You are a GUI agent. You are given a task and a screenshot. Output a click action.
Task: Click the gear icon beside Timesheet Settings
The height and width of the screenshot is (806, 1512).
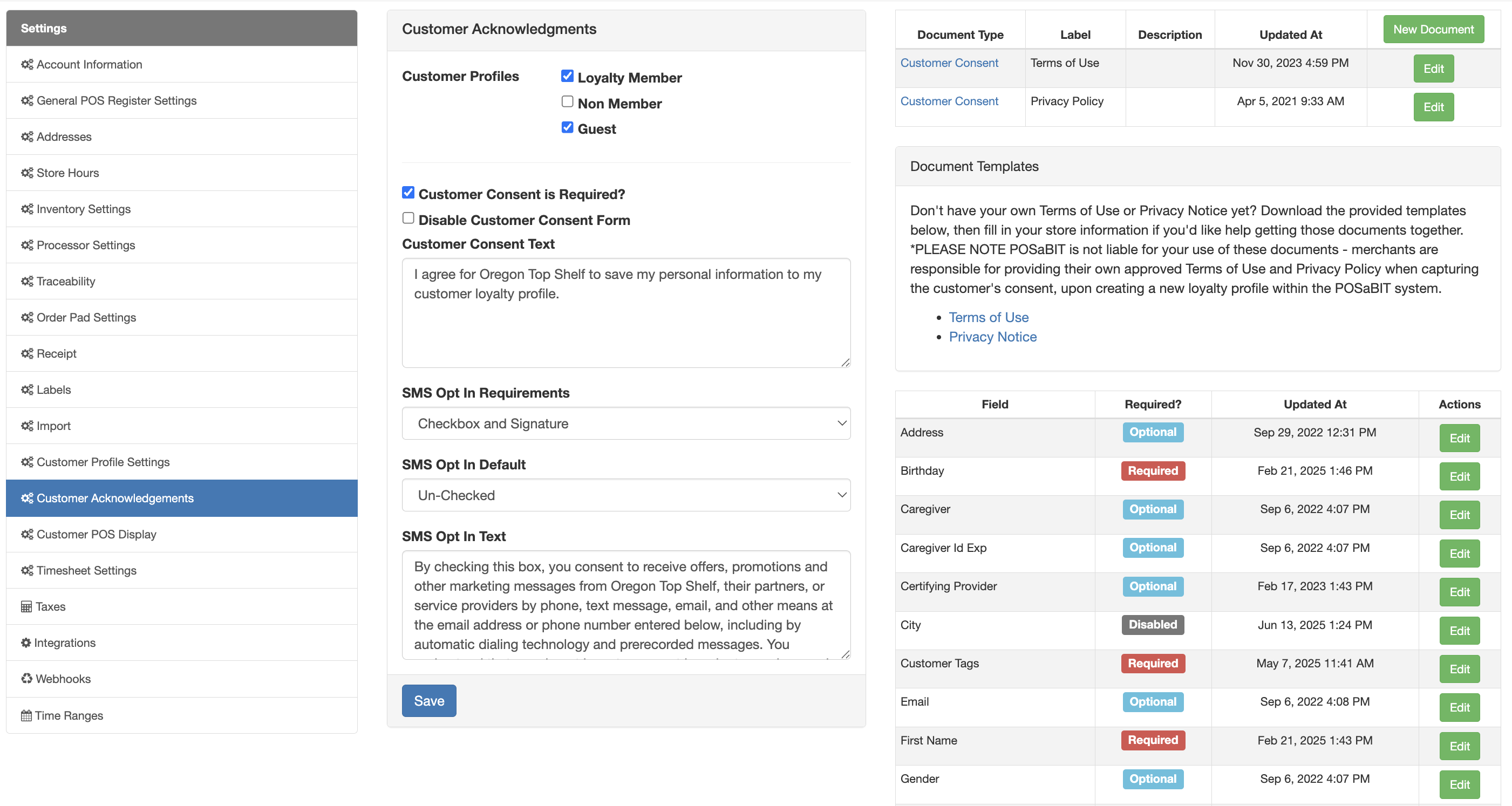27,570
